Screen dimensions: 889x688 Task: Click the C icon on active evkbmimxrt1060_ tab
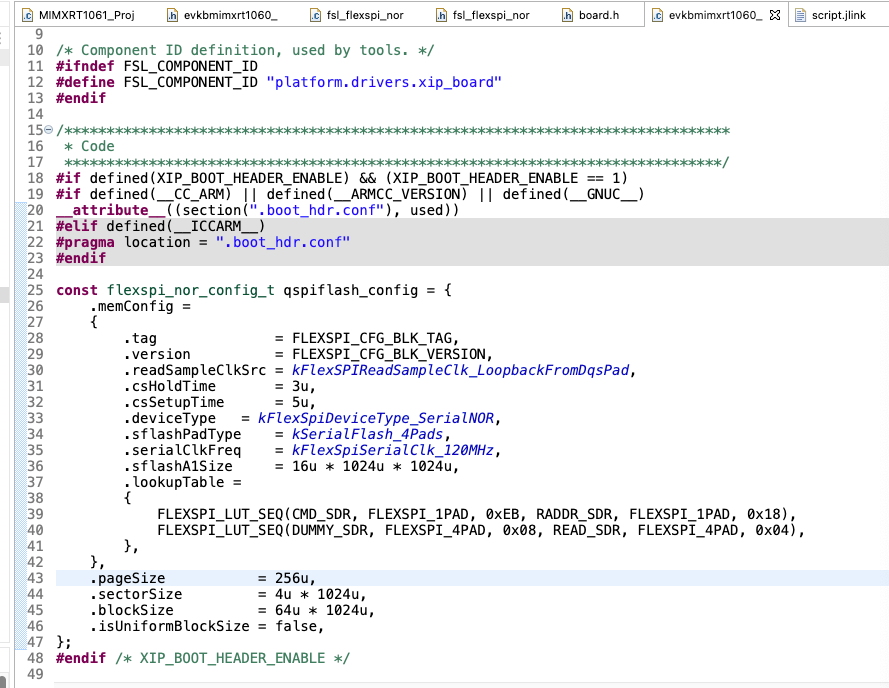(x=657, y=14)
